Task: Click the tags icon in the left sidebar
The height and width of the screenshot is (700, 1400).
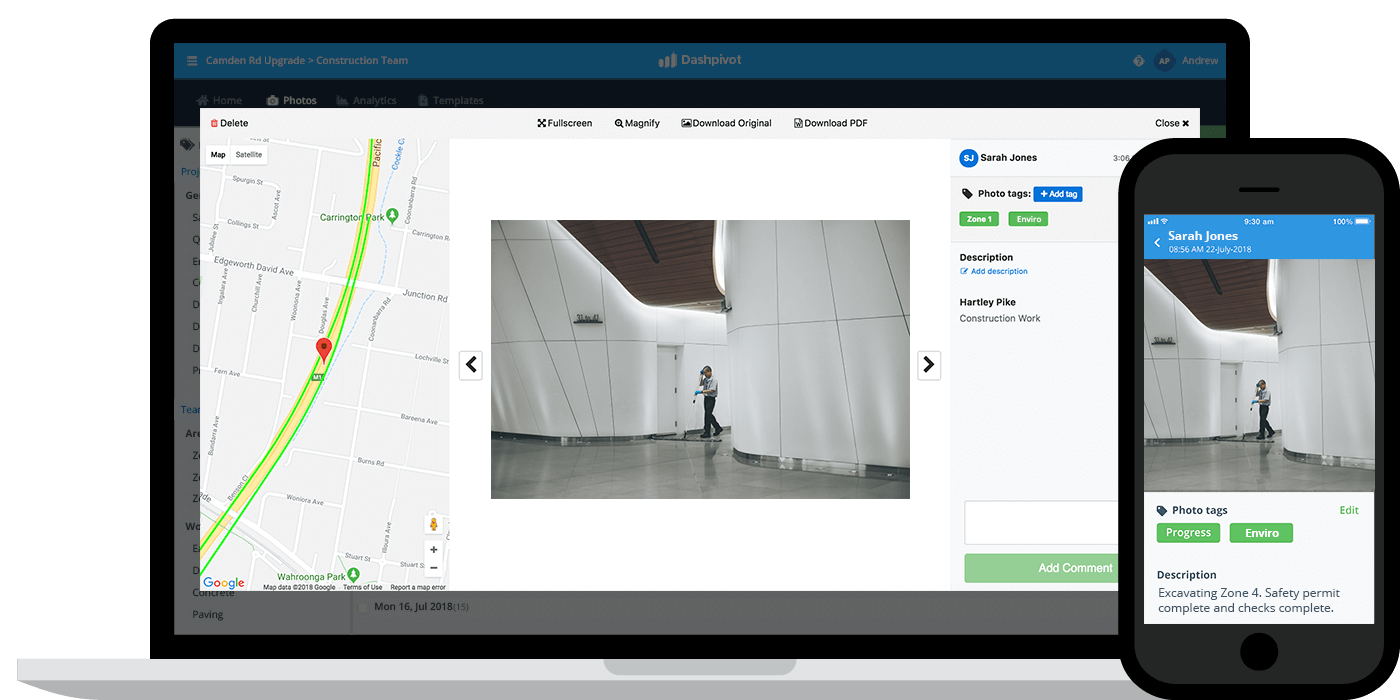Action: pyautogui.click(x=187, y=145)
